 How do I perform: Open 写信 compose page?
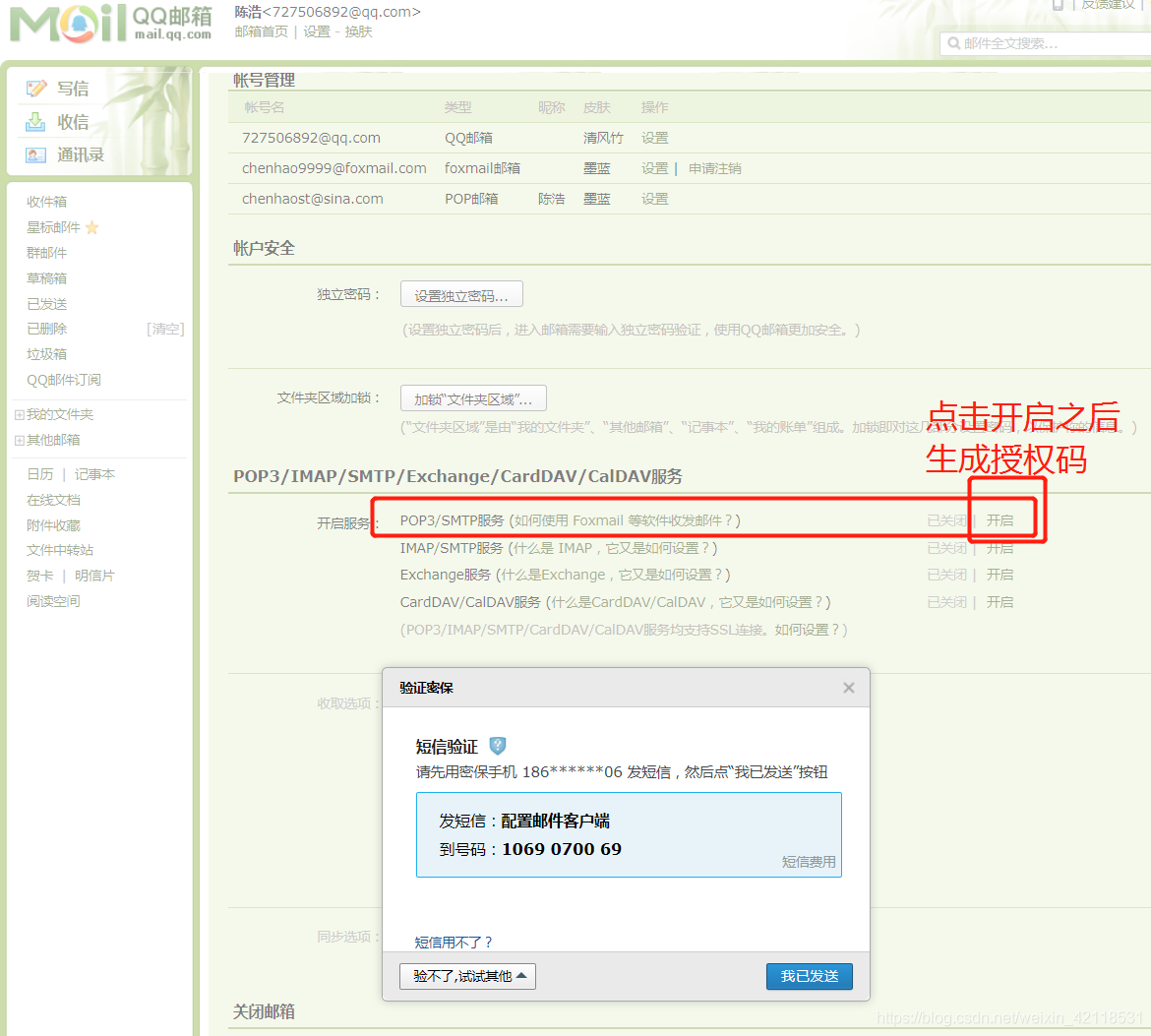point(73,89)
